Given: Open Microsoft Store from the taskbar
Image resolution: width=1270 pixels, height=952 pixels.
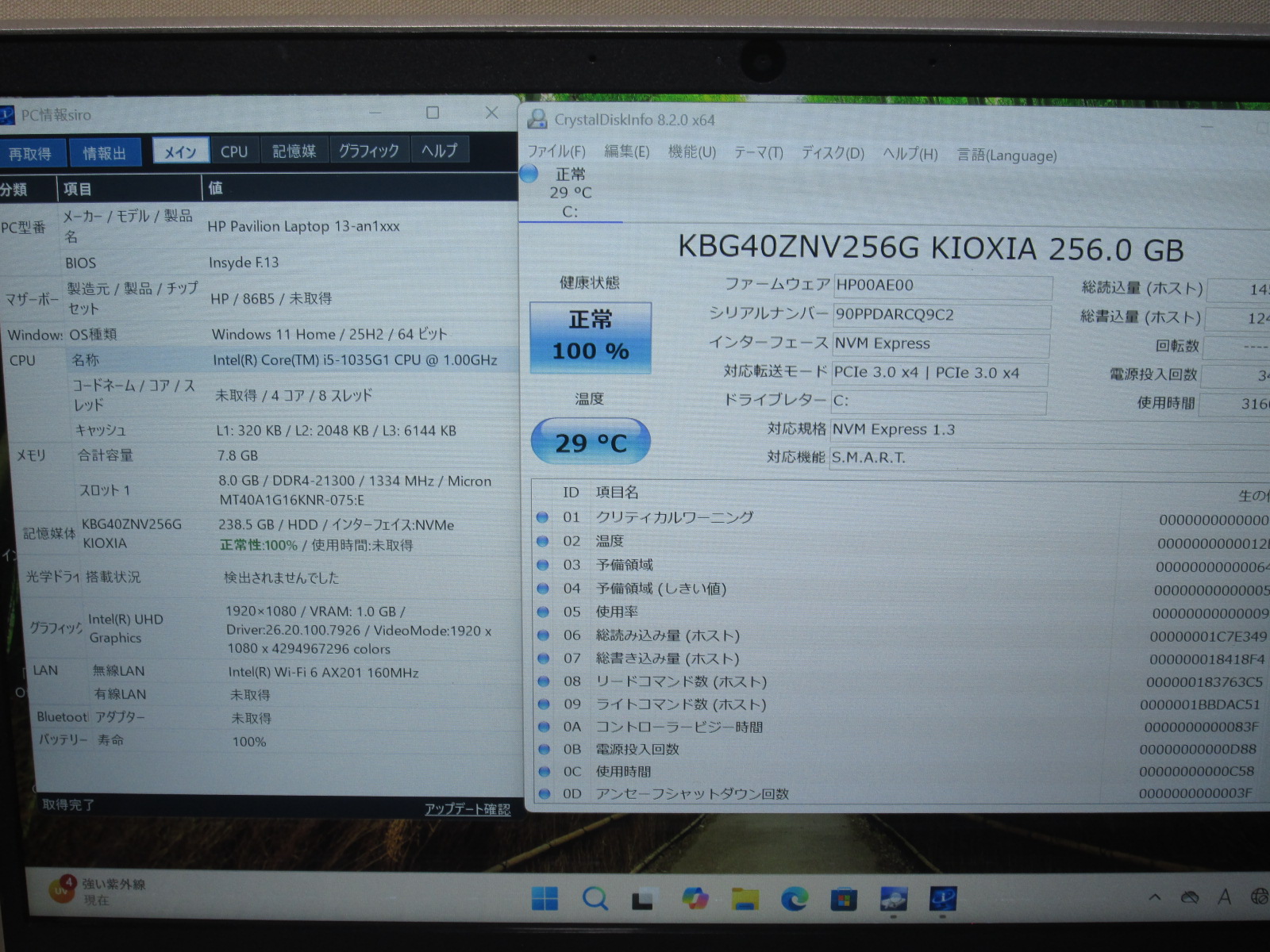Looking at the screenshot, I should [844, 900].
